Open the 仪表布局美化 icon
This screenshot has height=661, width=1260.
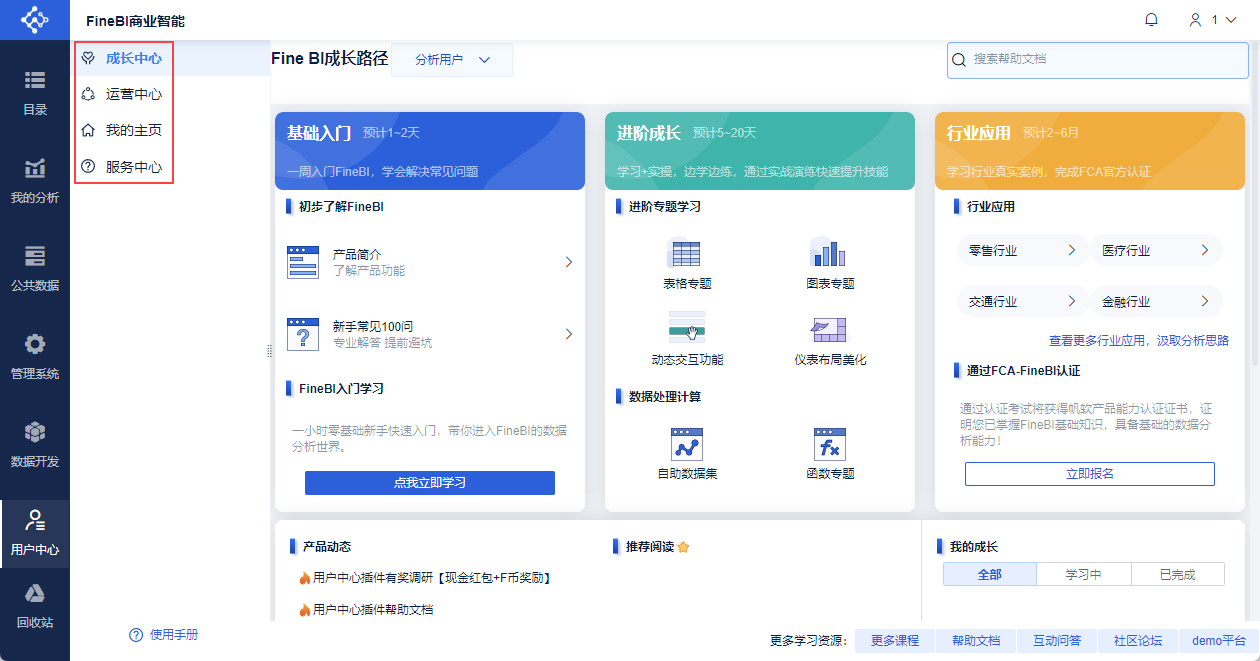point(830,330)
